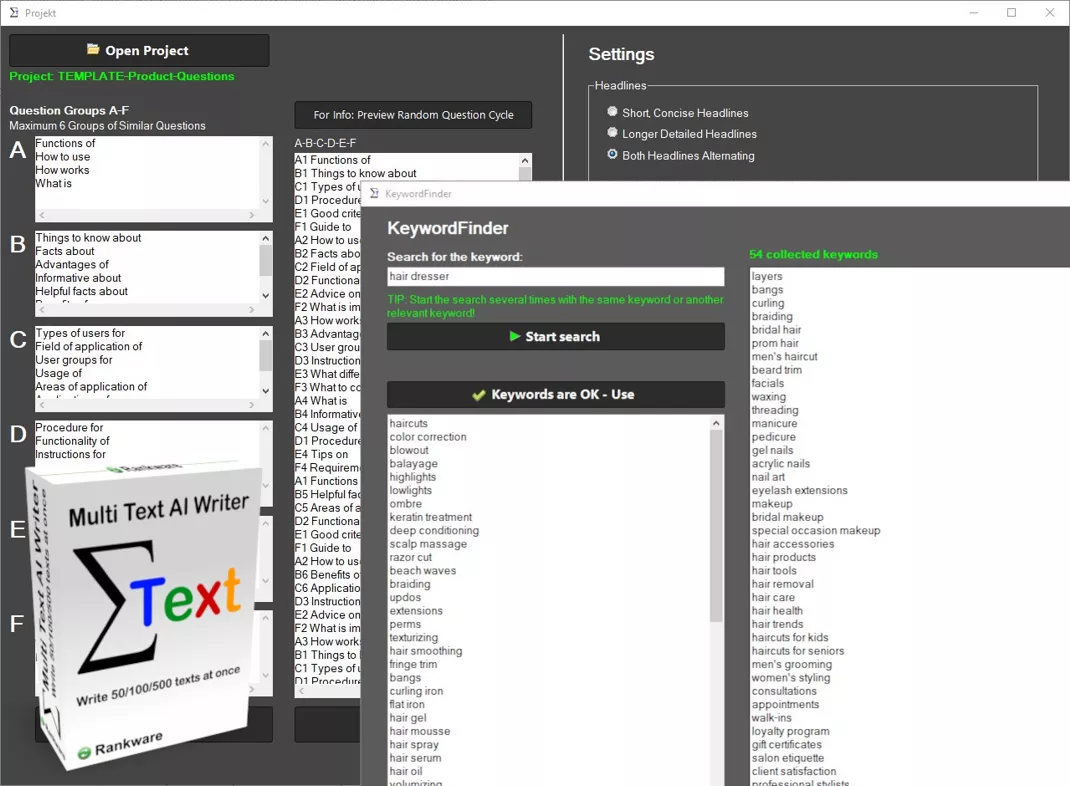Click keyword results list scroll up arrow

point(716,423)
